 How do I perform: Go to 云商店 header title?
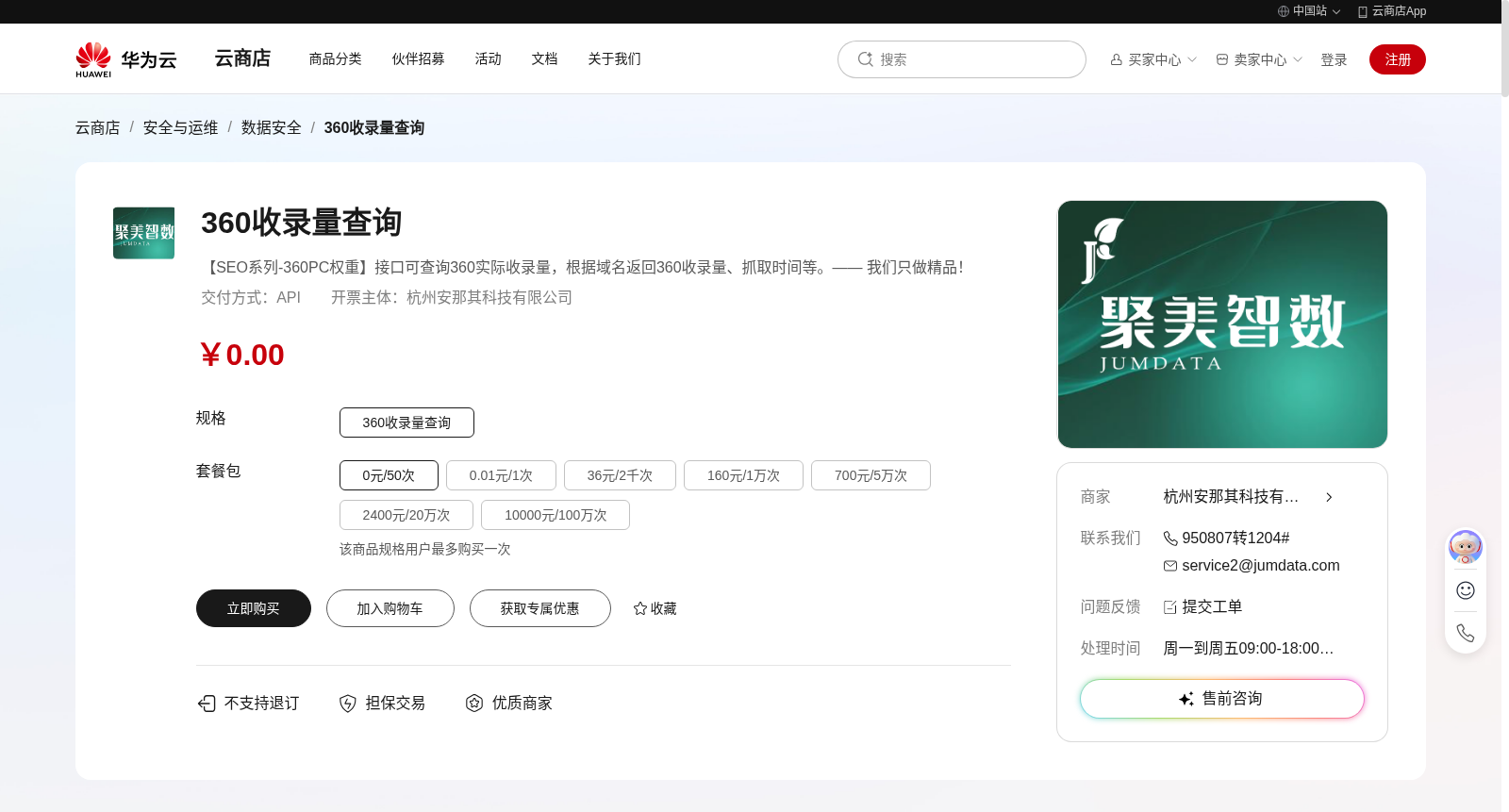click(242, 58)
